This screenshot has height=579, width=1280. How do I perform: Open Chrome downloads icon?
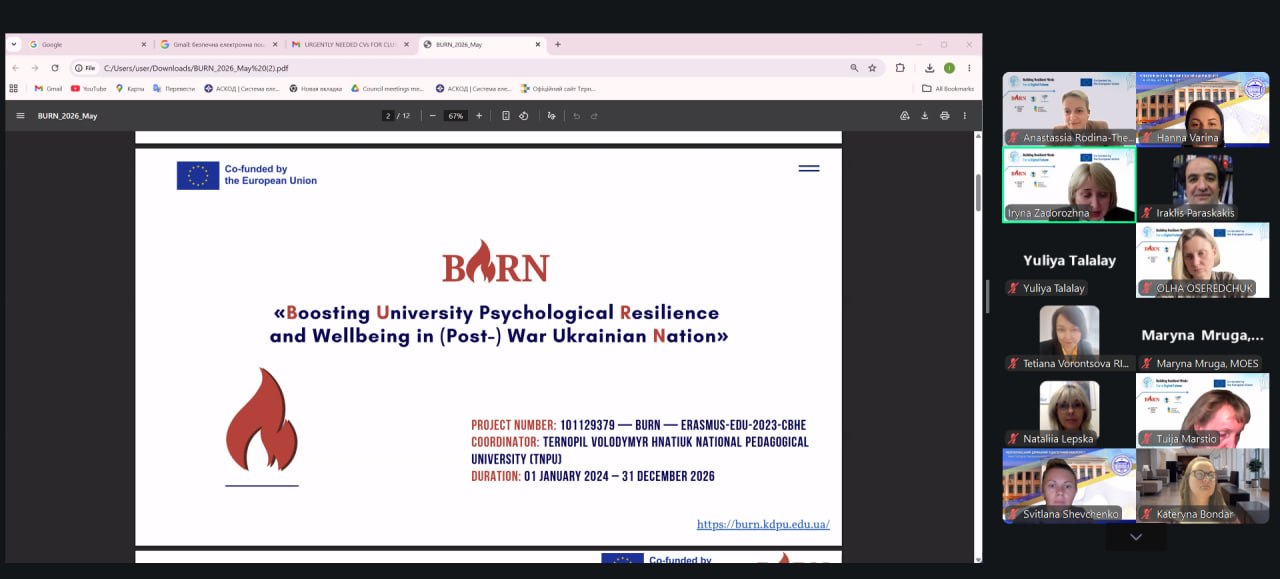929,68
